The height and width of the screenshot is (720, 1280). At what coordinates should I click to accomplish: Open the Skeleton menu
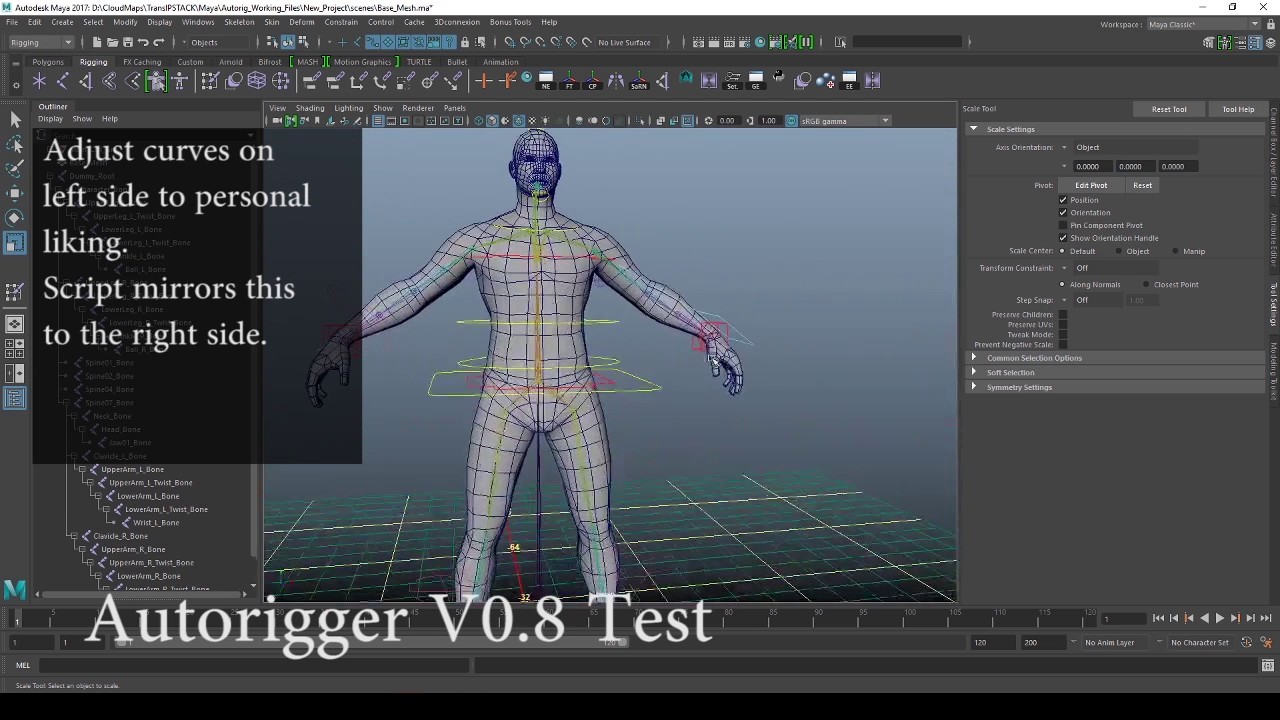pyautogui.click(x=238, y=22)
